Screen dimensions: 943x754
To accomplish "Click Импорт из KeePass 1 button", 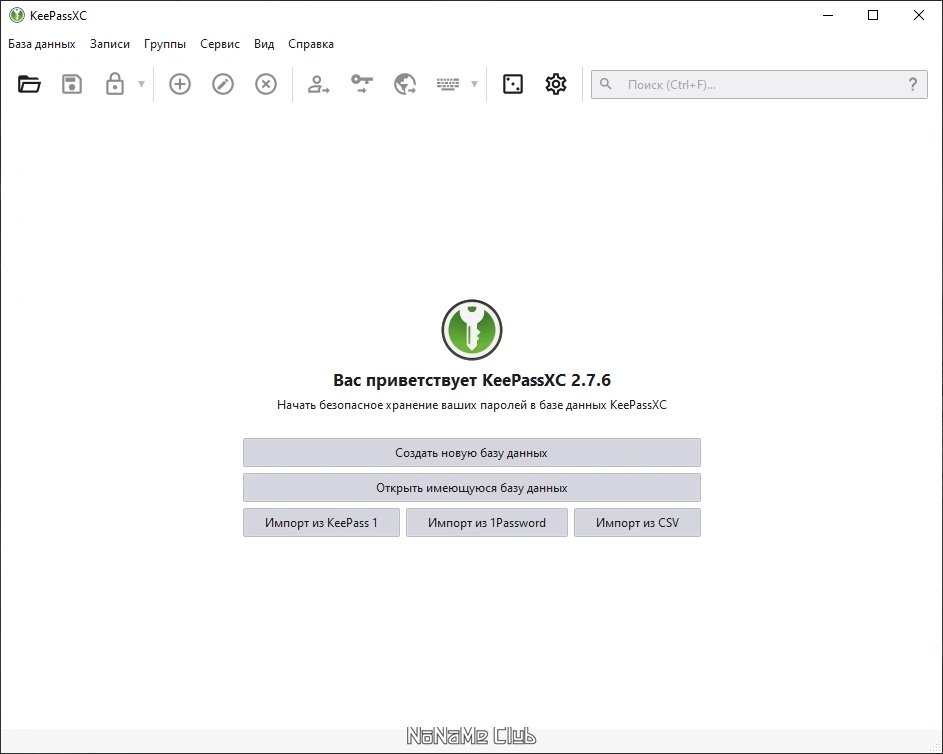I will click(x=321, y=523).
